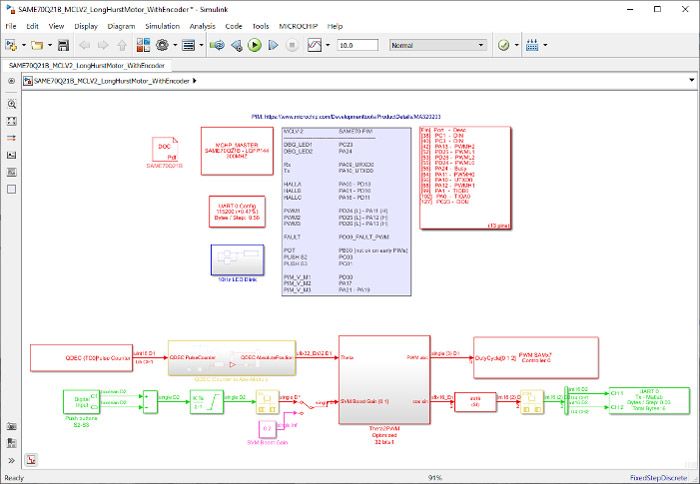This screenshot has height=484, width=700.
Task: Open Model Configuration Parameters gear
Action: tap(160, 45)
